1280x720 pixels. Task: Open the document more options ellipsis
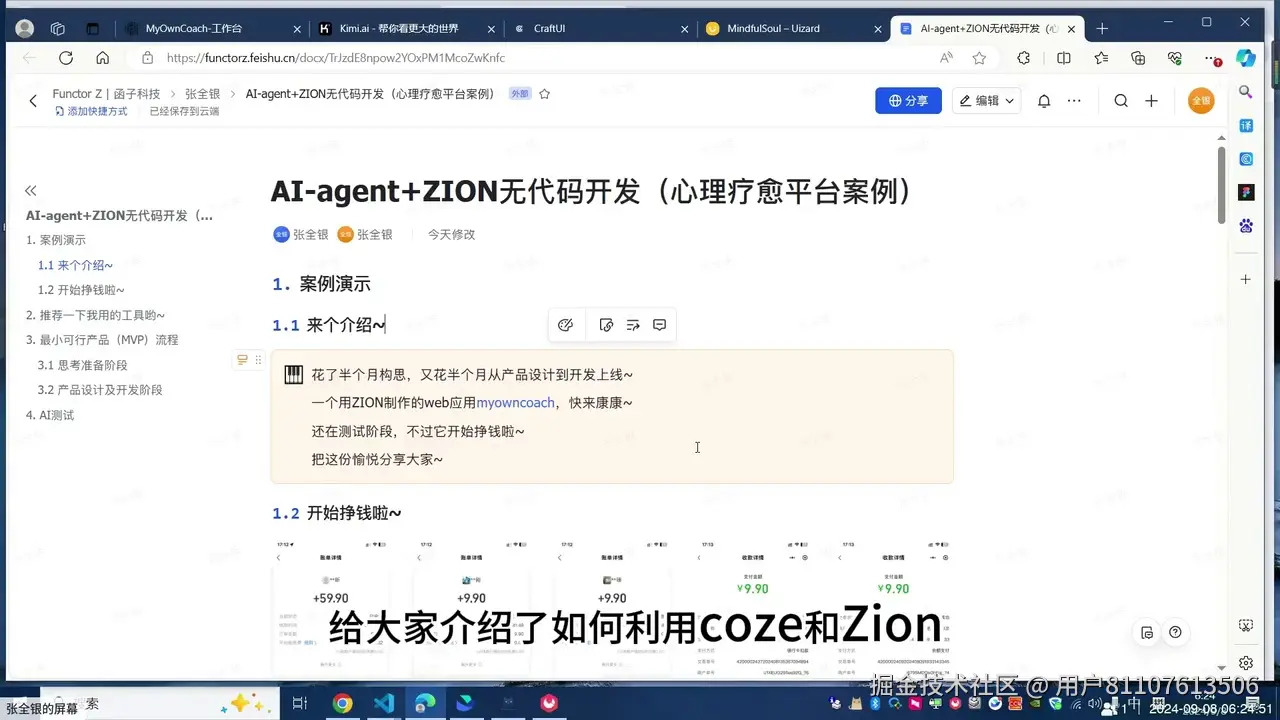[x=1074, y=101]
